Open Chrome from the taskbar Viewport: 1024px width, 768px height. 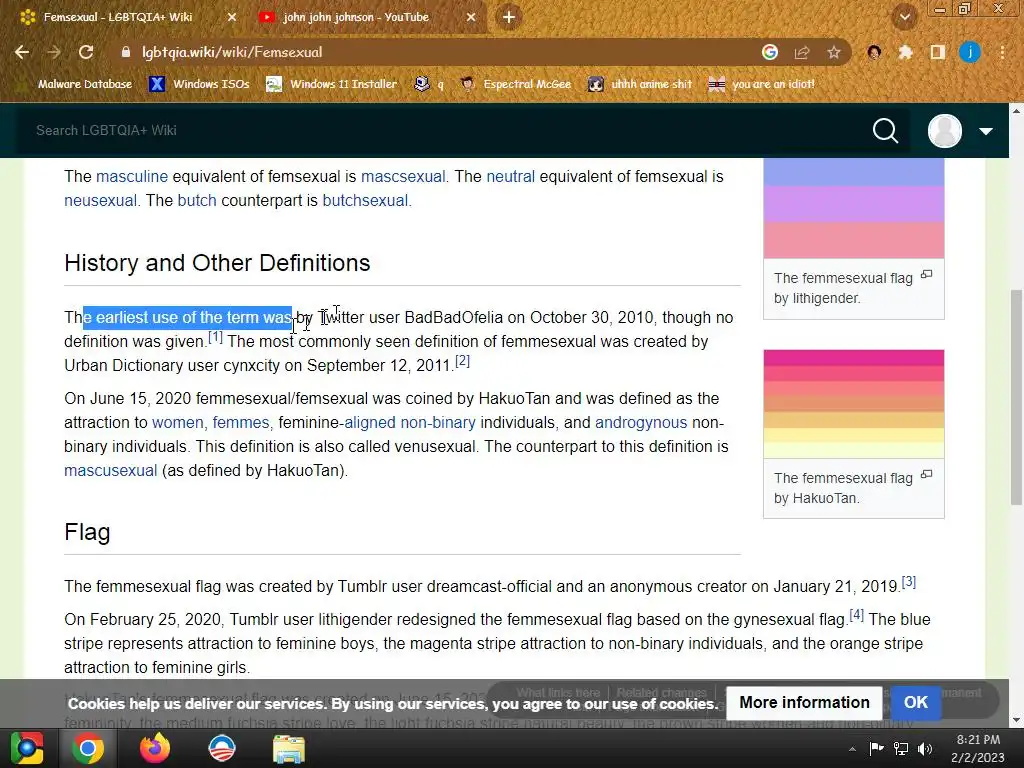pos(88,748)
